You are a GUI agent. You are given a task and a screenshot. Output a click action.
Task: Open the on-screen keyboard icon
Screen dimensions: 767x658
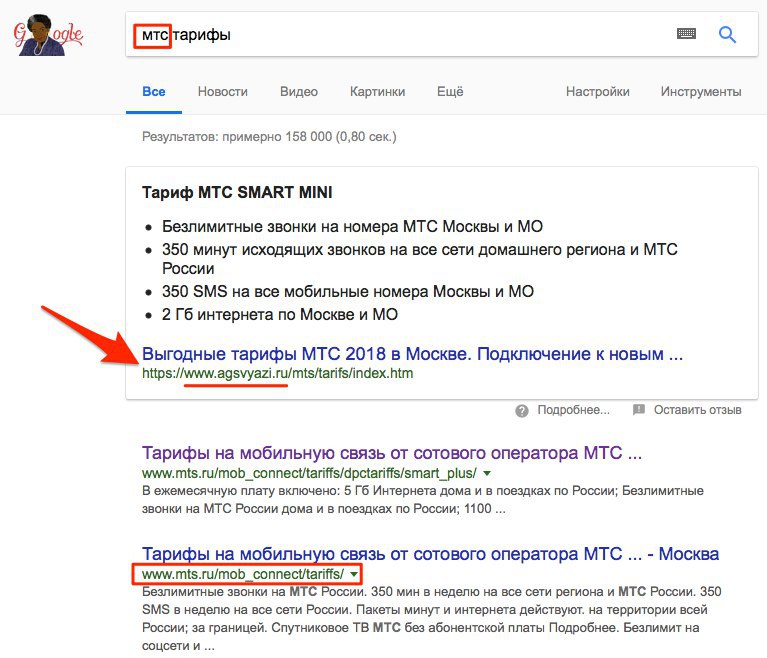[686, 34]
